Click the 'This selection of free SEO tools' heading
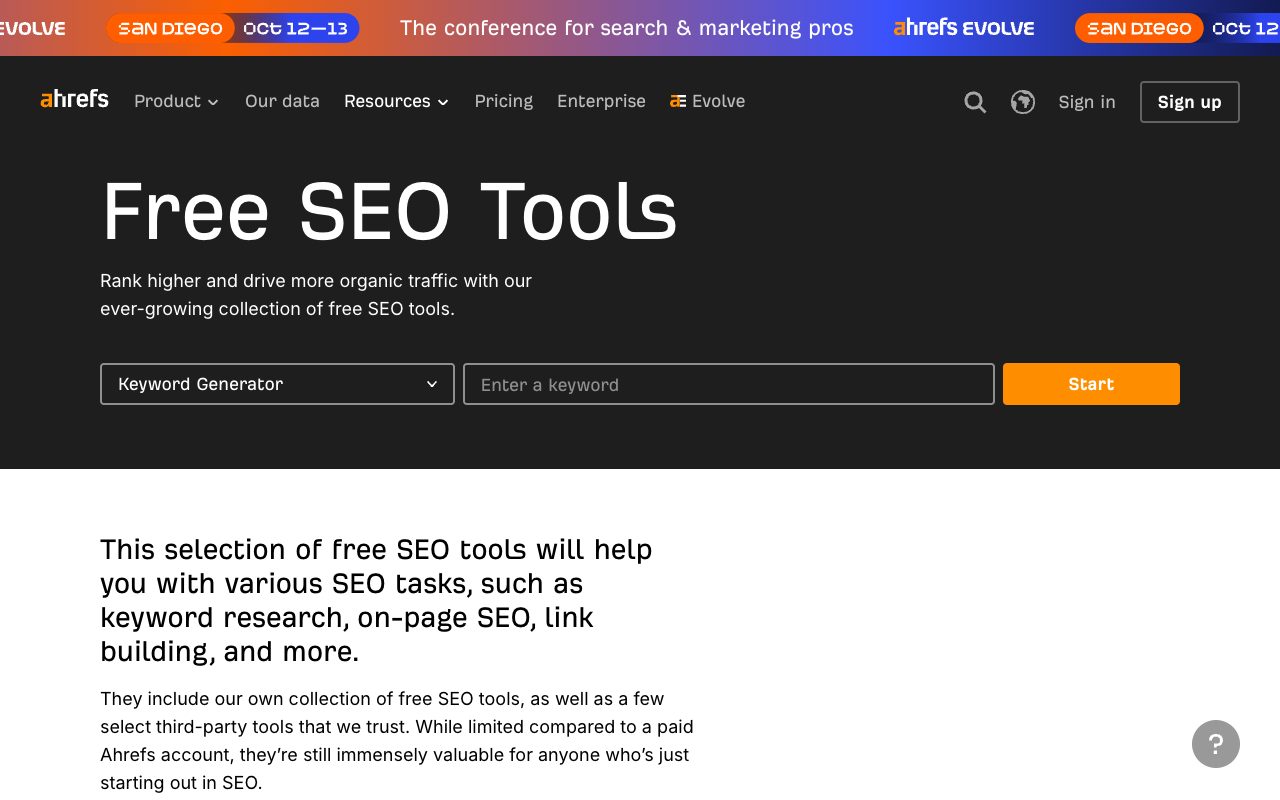This screenshot has height=800, width=1280. 376,600
